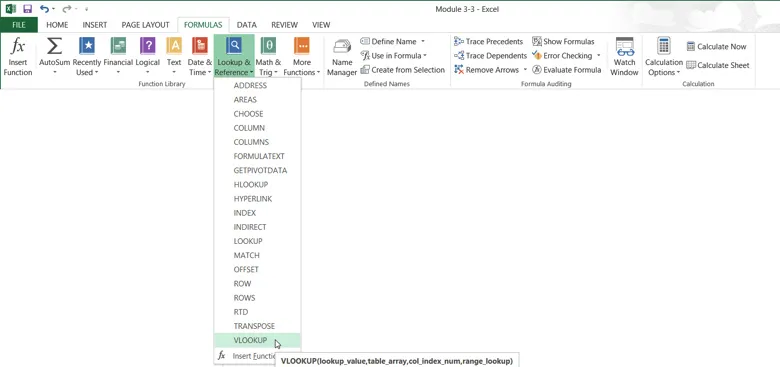Collapse the Lookup & Reference menu
This screenshot has height=367, width=780.
pyautogui.click(x=234, y=57)
